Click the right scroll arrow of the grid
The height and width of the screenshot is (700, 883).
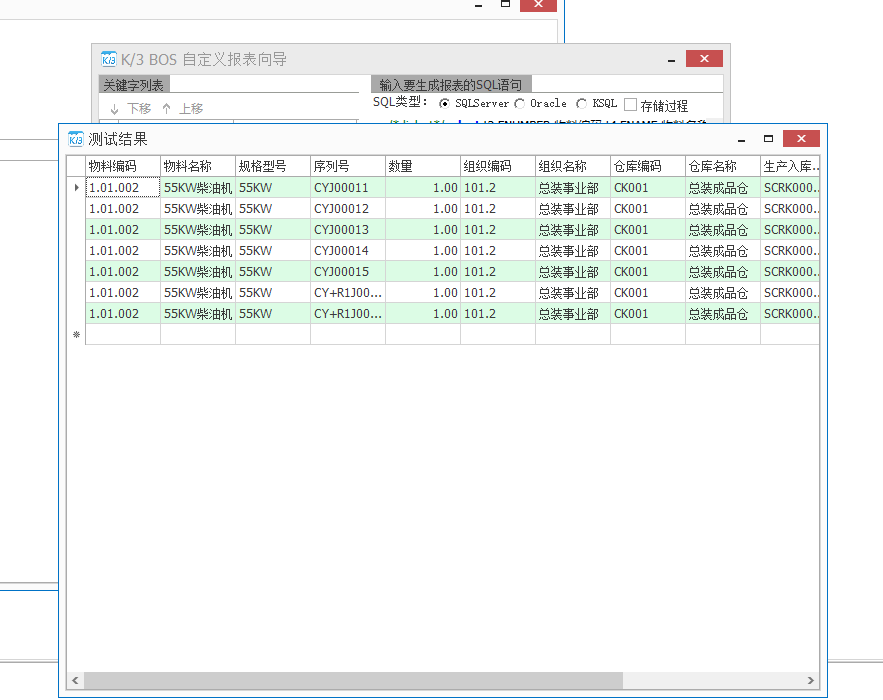coord(810,680)
